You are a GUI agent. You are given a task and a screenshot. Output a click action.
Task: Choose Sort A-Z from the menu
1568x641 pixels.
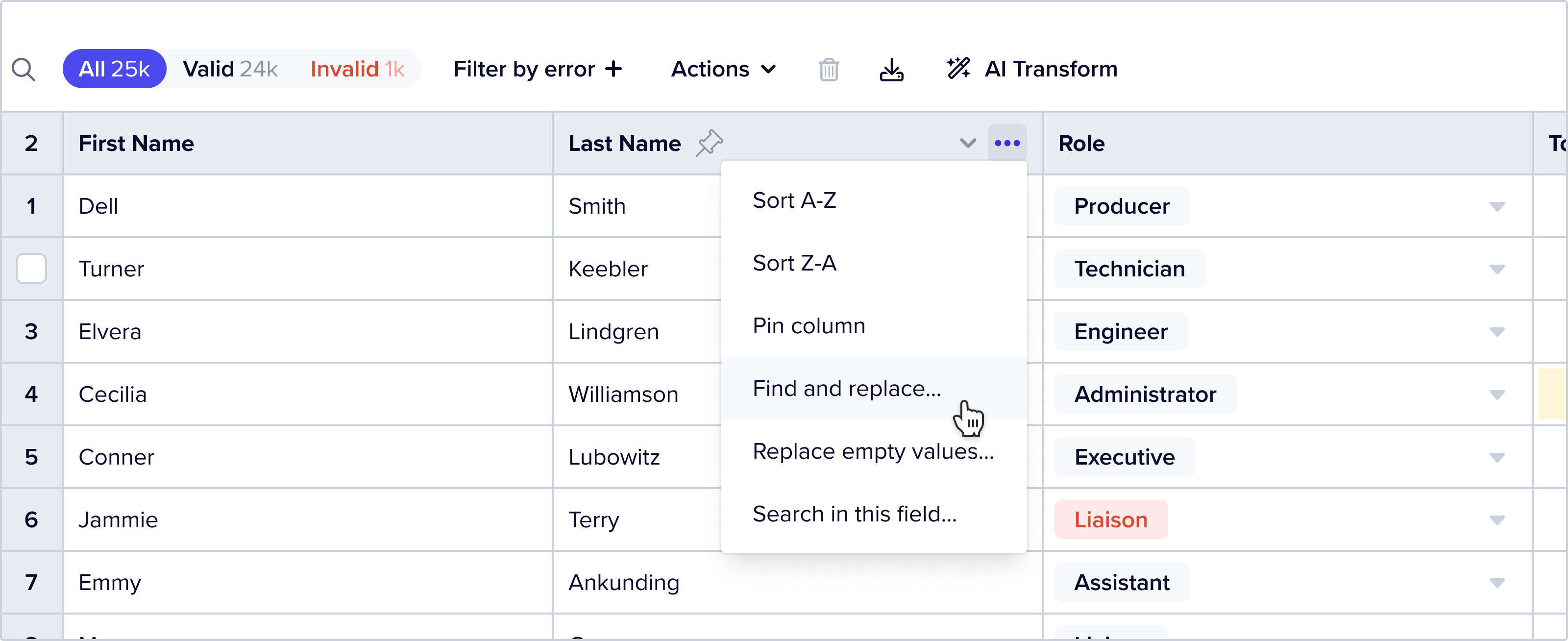click(794, 200)
